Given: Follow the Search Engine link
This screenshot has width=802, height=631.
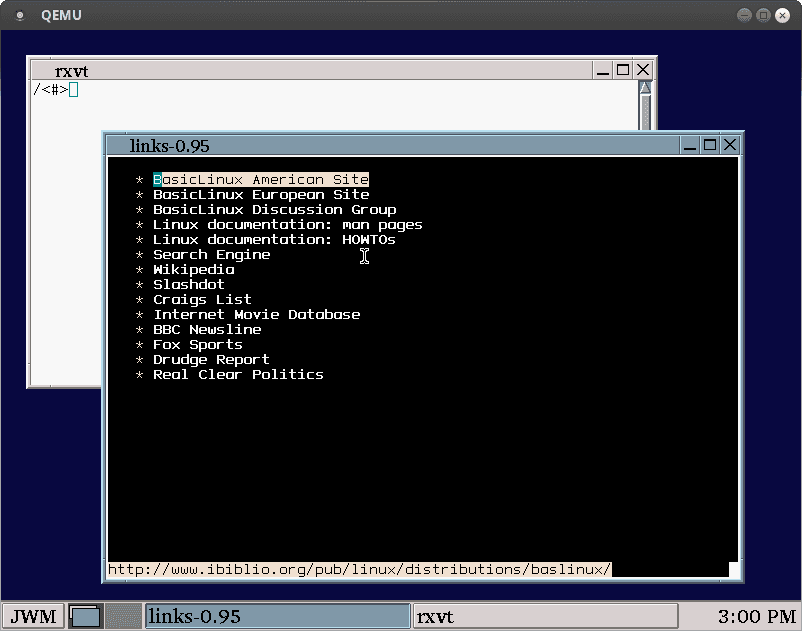Looking at the screenshot, I should (212, 255).
